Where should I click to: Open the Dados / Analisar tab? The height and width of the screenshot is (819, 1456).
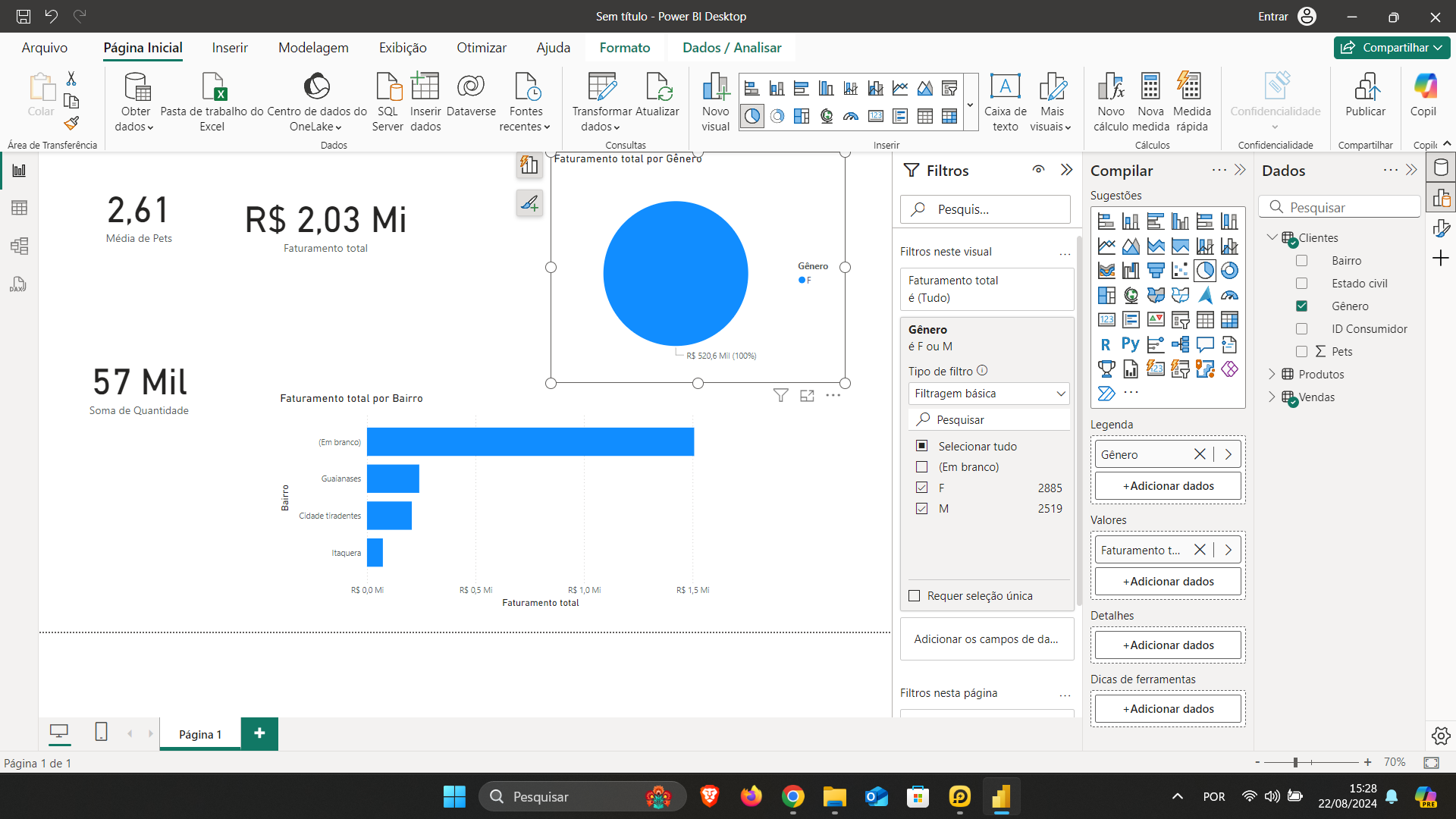pyautogui.click(x=732, y=47)
